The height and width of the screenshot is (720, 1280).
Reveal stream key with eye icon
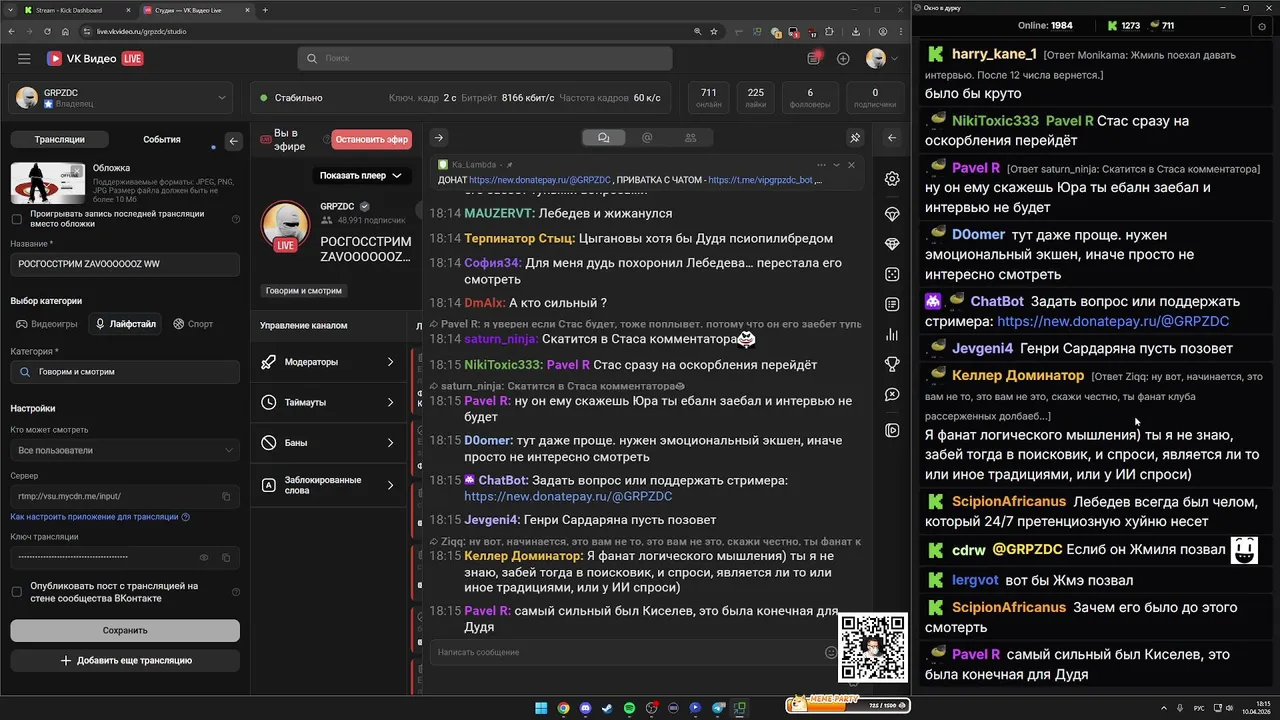pos(204,557)
